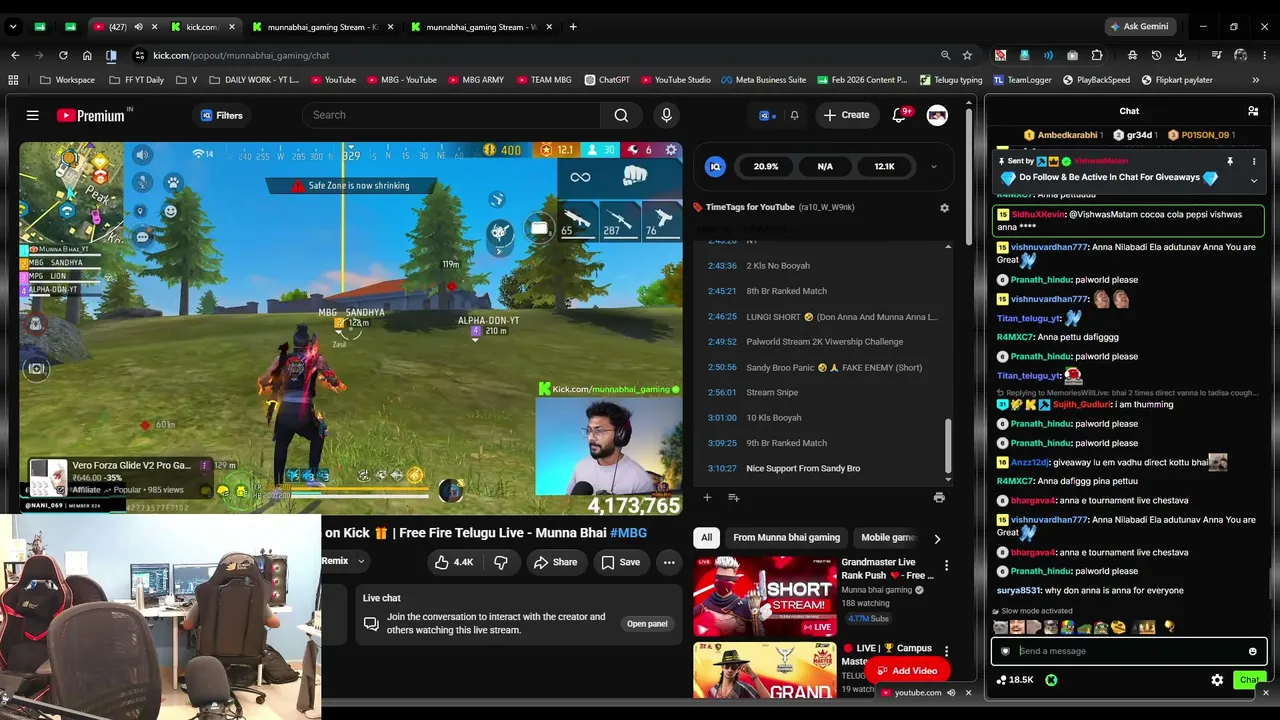The image size is (1280, 720).
Task: Open more actions menu beside Save
Action: 669,562
